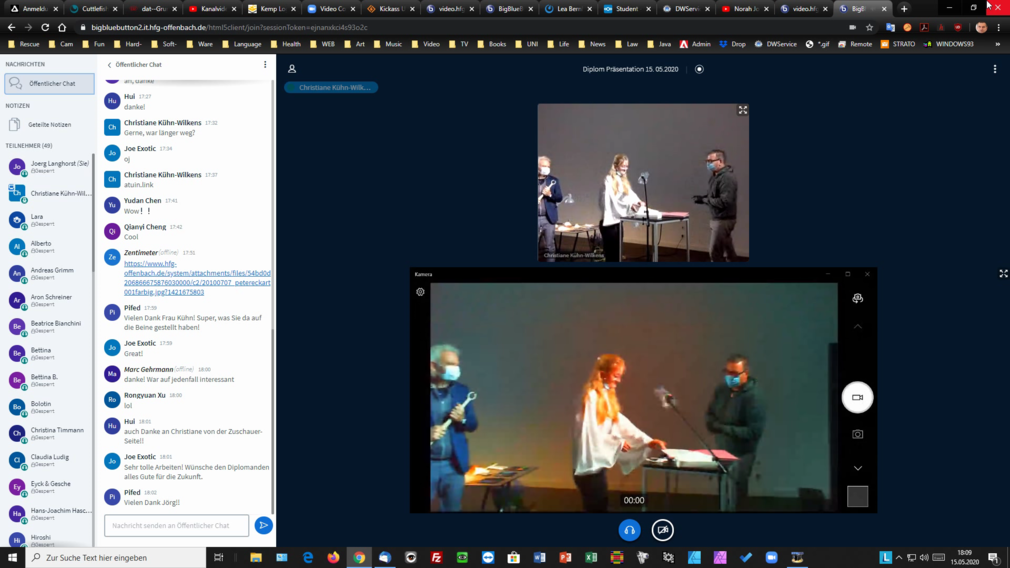Switch to the Kickass browser tab
The image size is (1010, 568).
pyautogui.click(x=390, y=8)
